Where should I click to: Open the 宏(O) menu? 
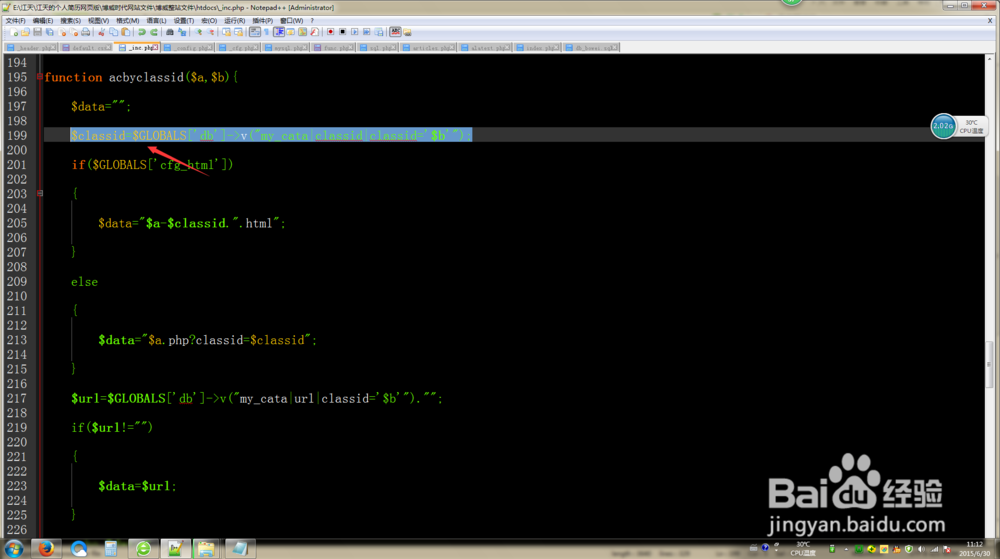point(209,20)
